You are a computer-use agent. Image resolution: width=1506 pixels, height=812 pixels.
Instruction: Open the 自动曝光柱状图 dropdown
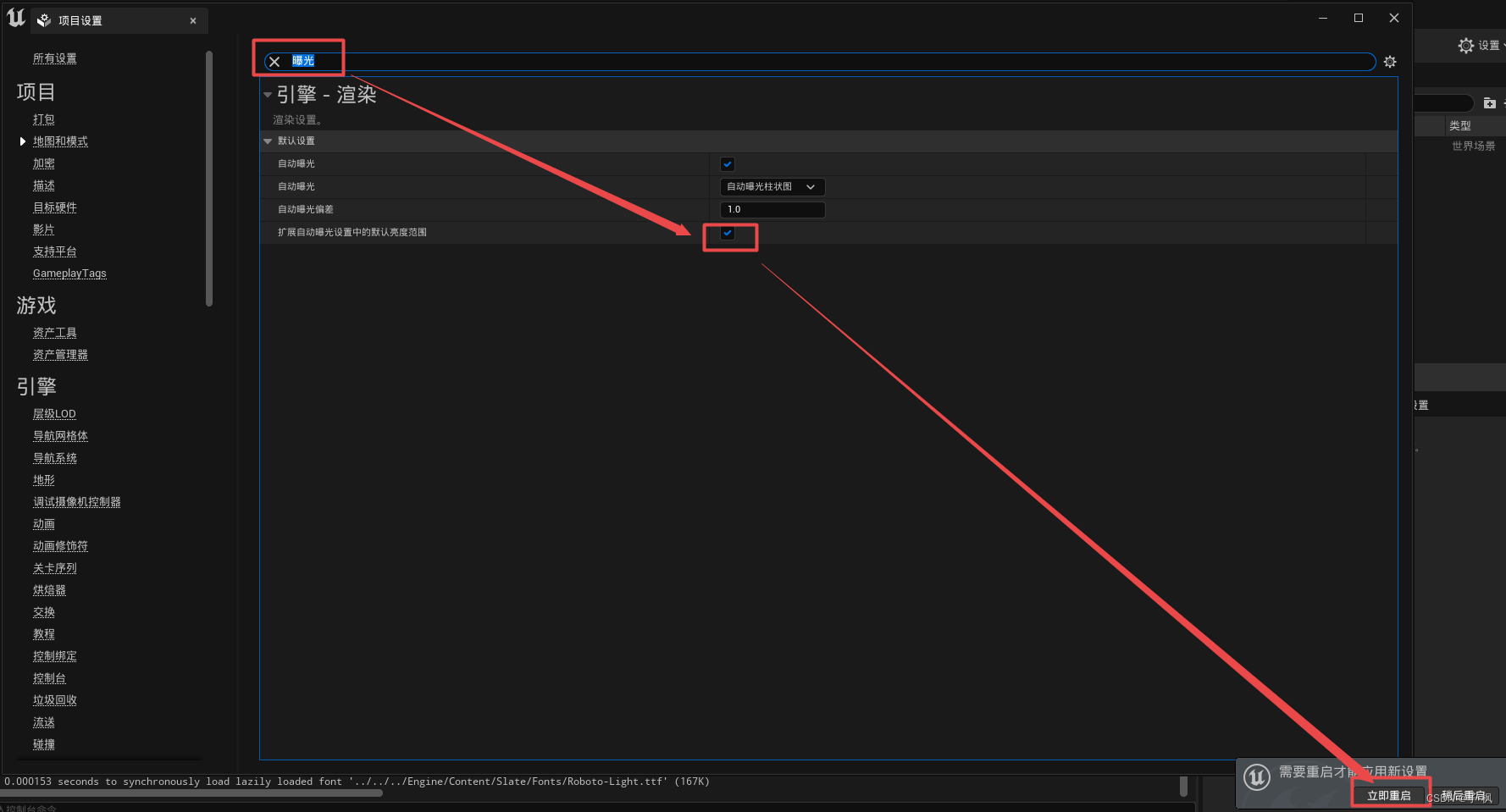[772, 187]
